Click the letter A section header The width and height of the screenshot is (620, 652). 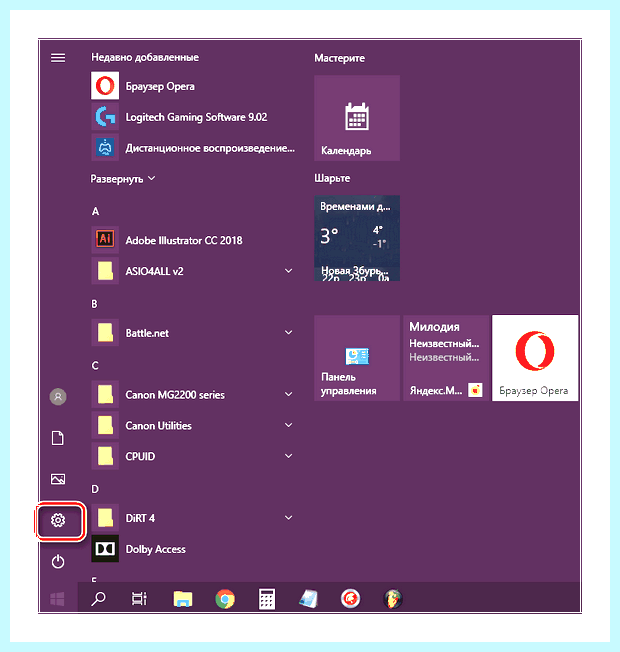pos(95,212)
